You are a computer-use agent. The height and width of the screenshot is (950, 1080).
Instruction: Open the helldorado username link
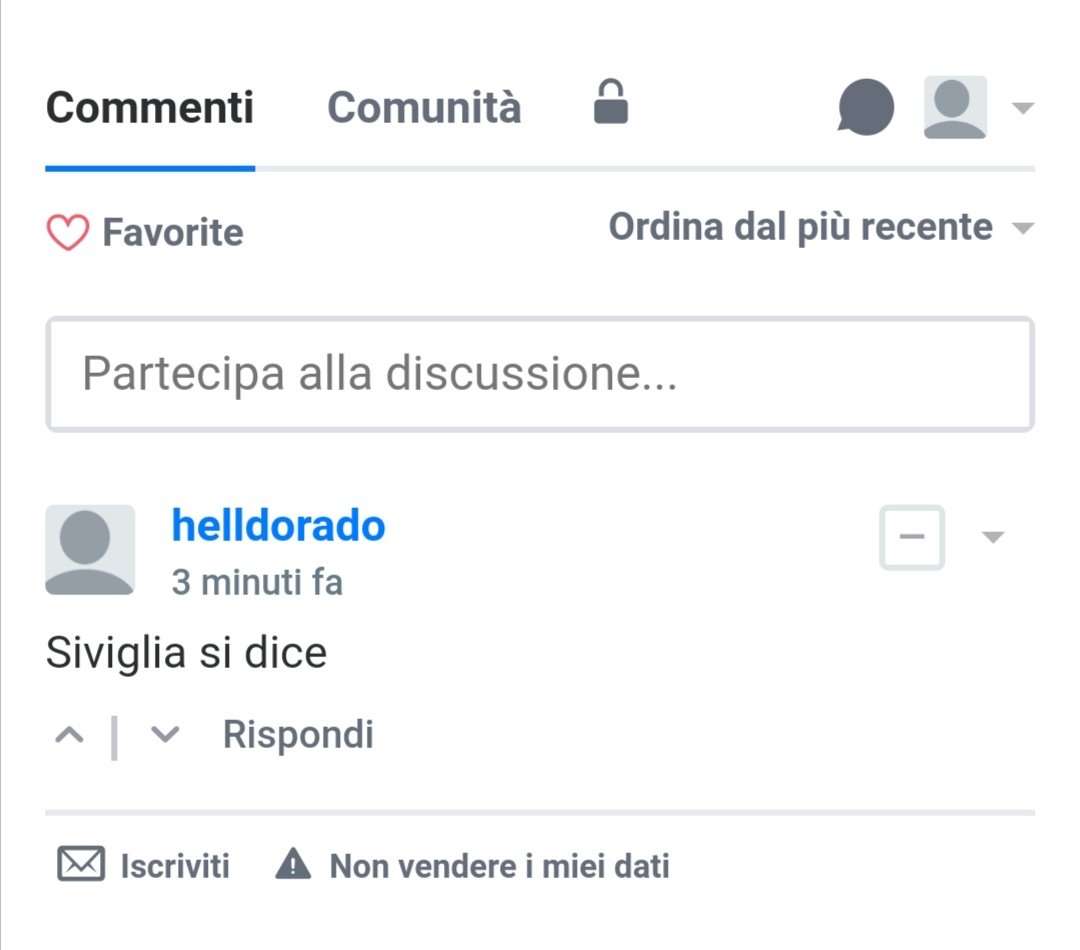[278, 525]
